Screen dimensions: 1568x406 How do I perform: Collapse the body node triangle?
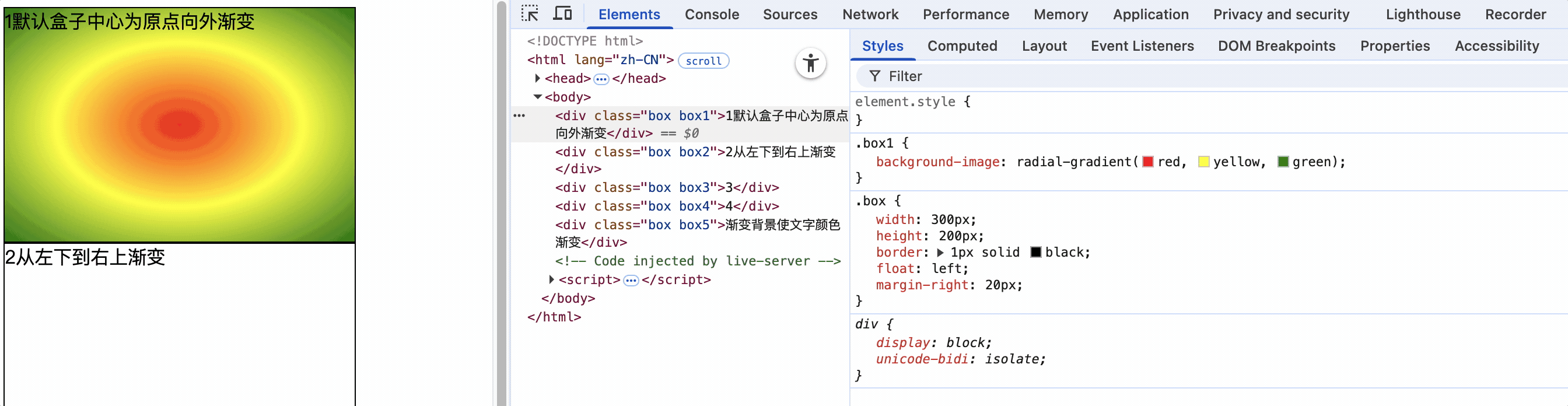[x=537, y=97]
